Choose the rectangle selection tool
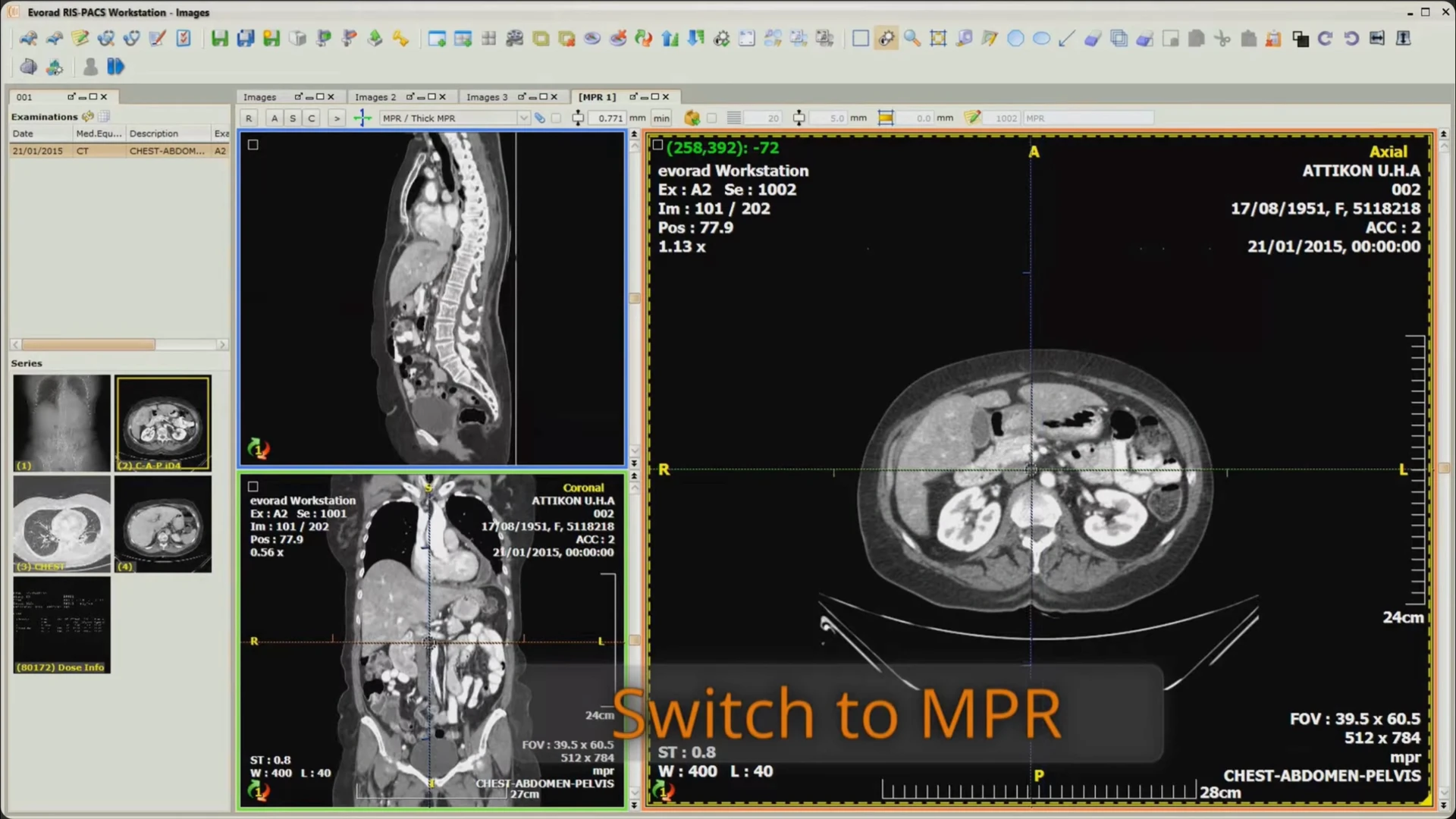Image resolution: width=1456 pixels, height=819 pixels. [x=861, y=39]
